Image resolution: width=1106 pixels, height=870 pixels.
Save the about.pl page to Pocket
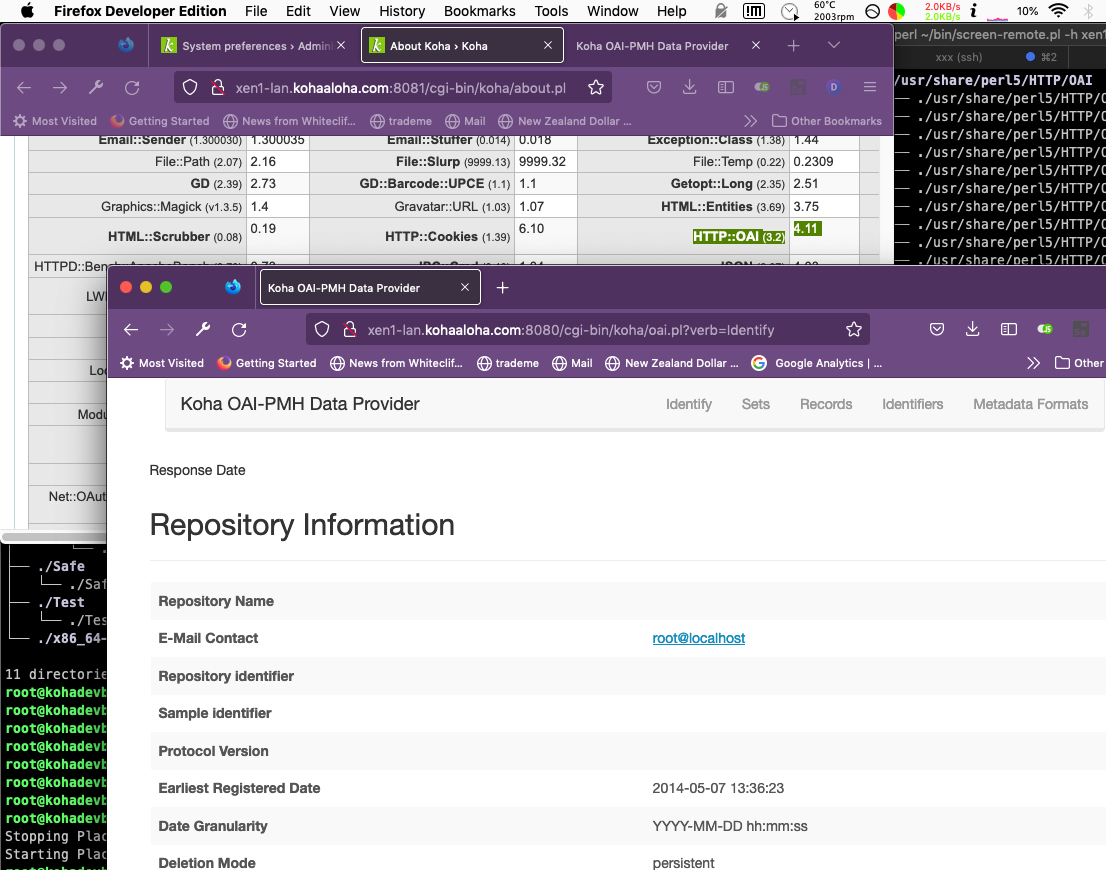click(653, 88)
